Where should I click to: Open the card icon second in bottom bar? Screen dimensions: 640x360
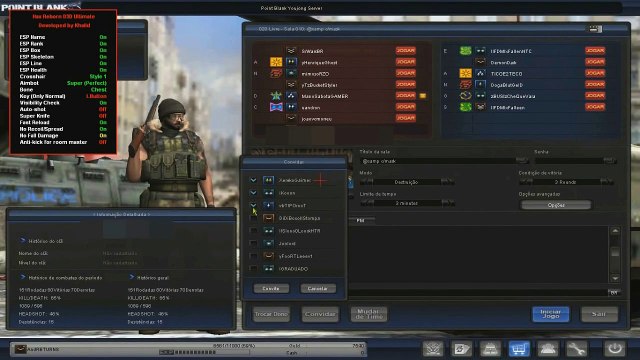(462, 349)
